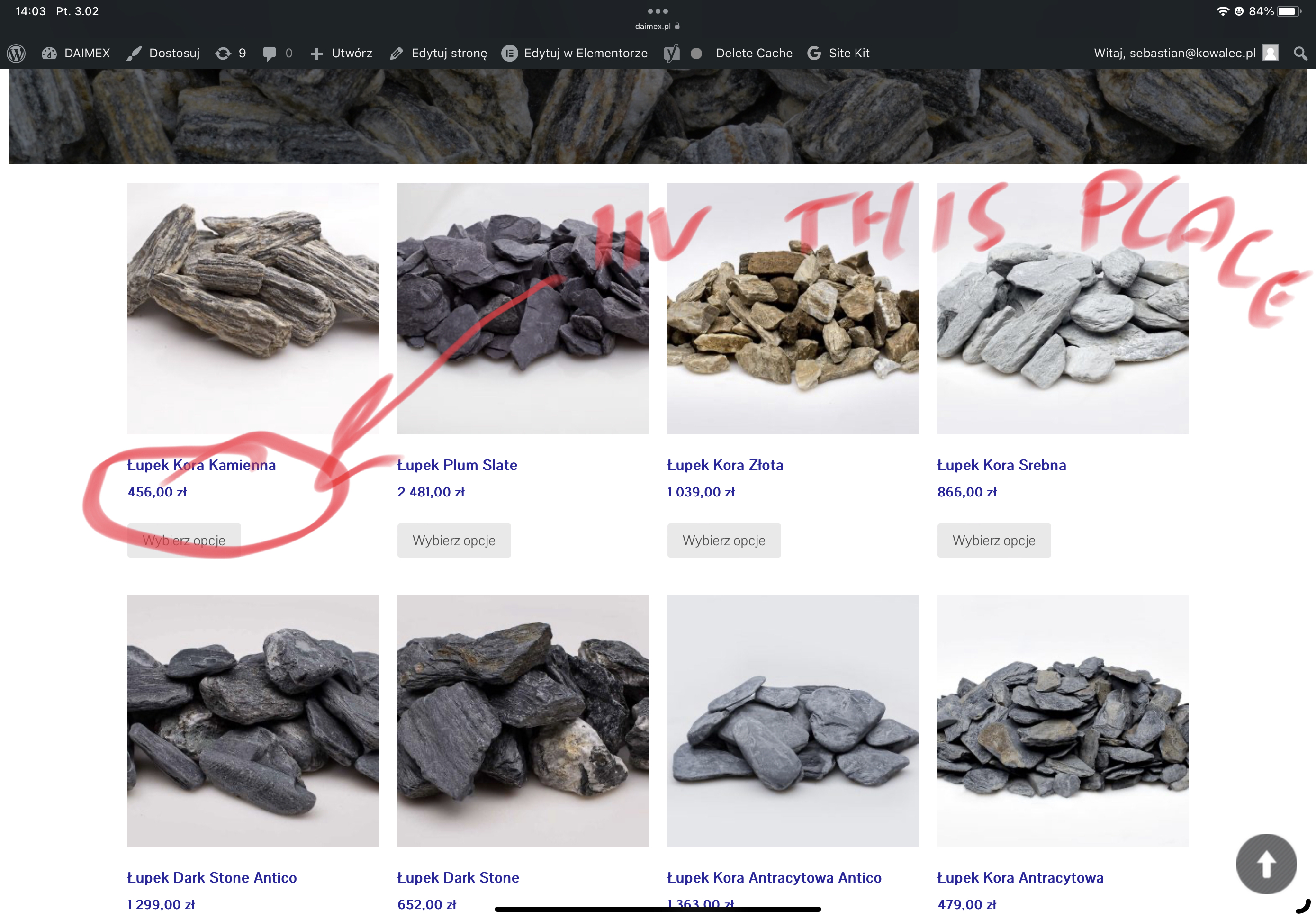
Task: Click price 479,00 zł
Action: pos(967,905)
